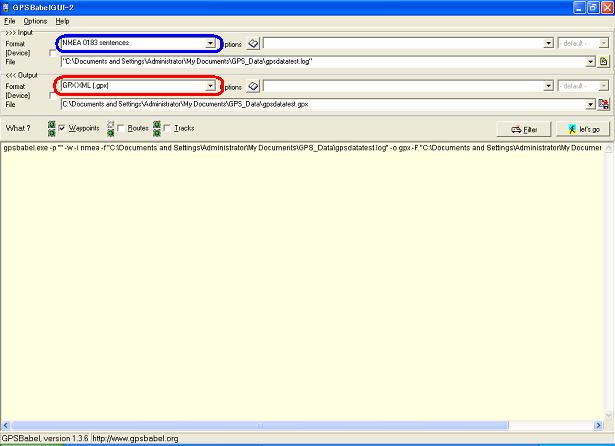
Task: Open the output options tag icon
Action: [x=253, y=86]
